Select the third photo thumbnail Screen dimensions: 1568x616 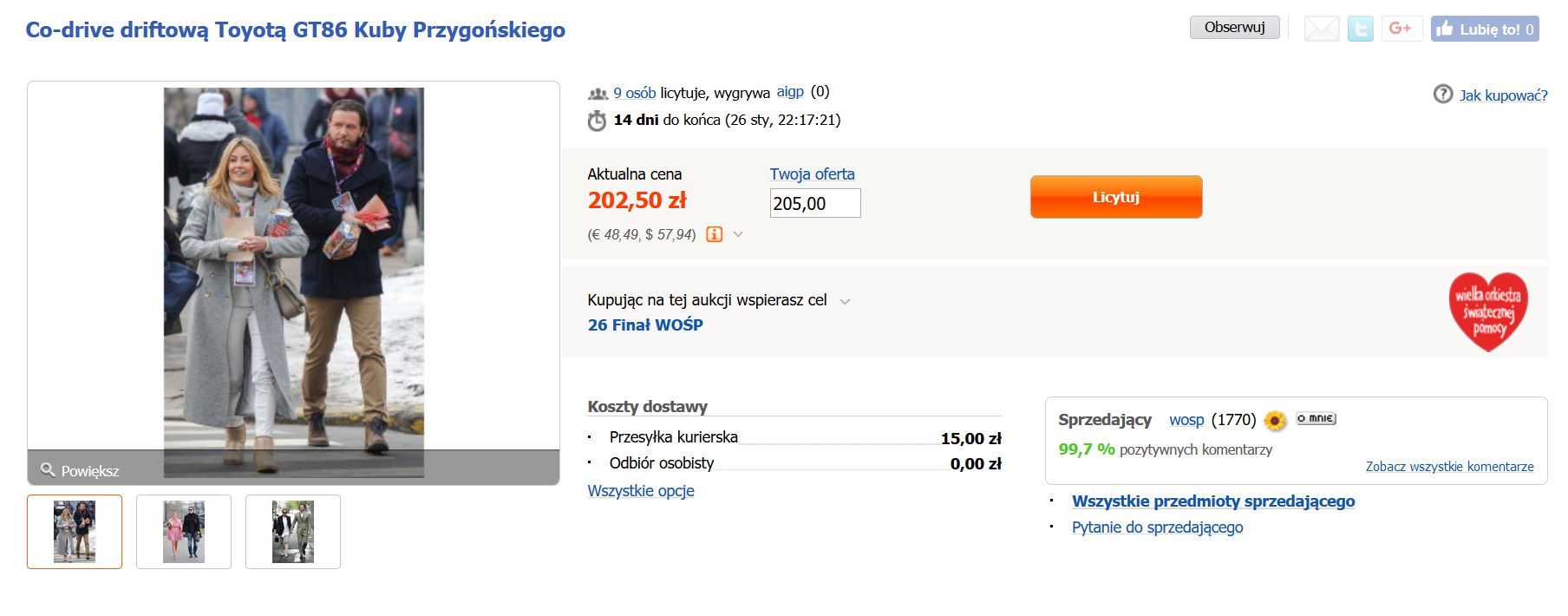pos(293,532)
